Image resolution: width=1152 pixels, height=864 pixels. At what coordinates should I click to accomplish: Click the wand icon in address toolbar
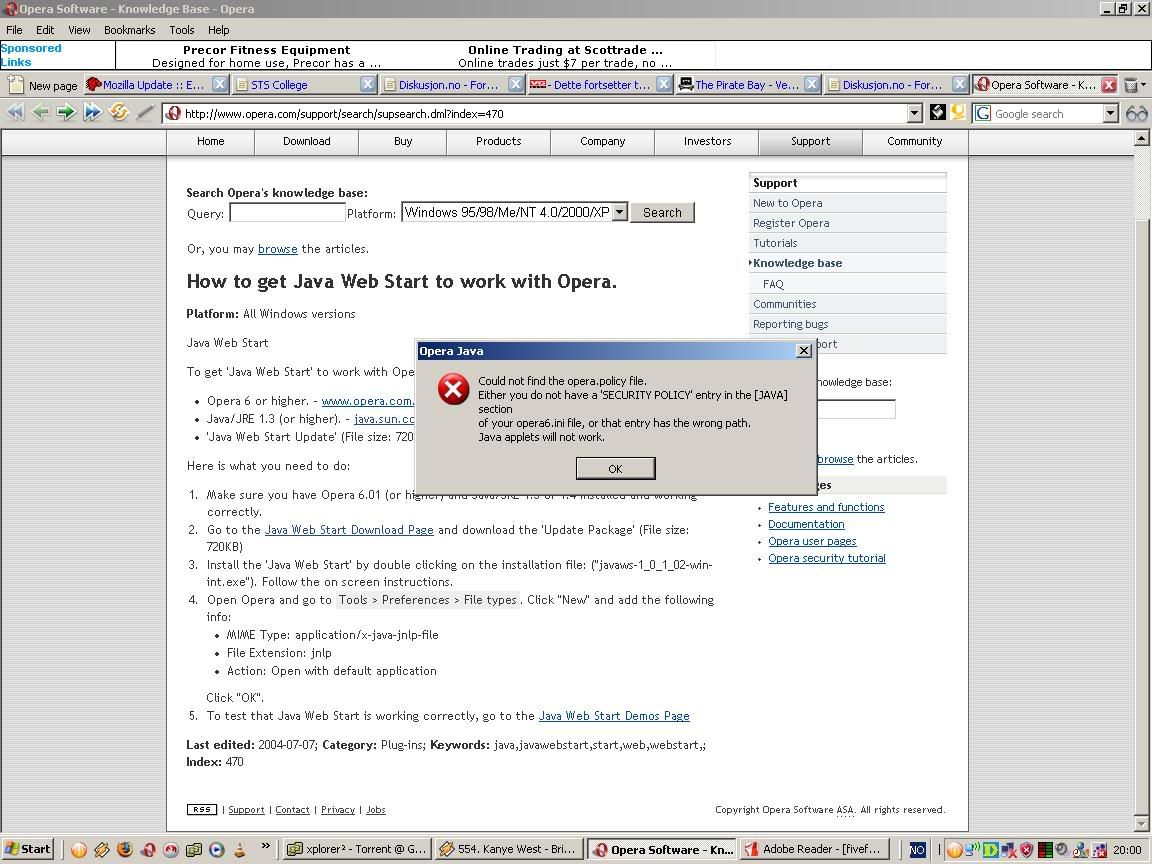[x=145, y=112]
